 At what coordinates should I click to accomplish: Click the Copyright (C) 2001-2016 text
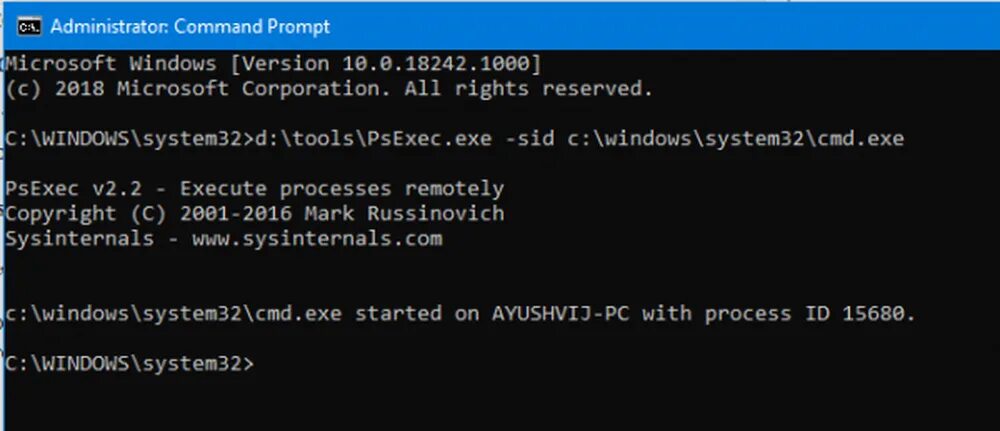[x=149, y=214]
